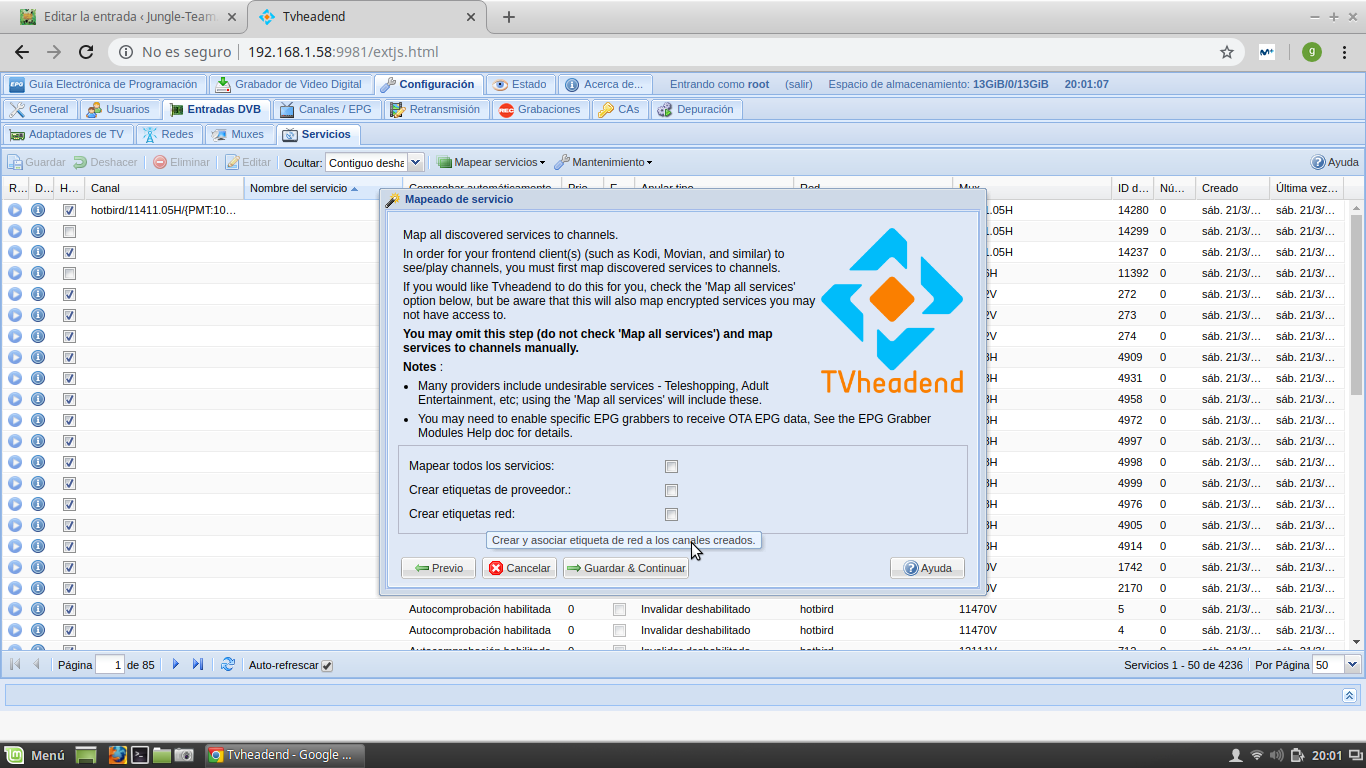Check 'Crear etiquetas de proveedor' option
The height and width of the screenshot is (768, 1366).
point(671,490)
